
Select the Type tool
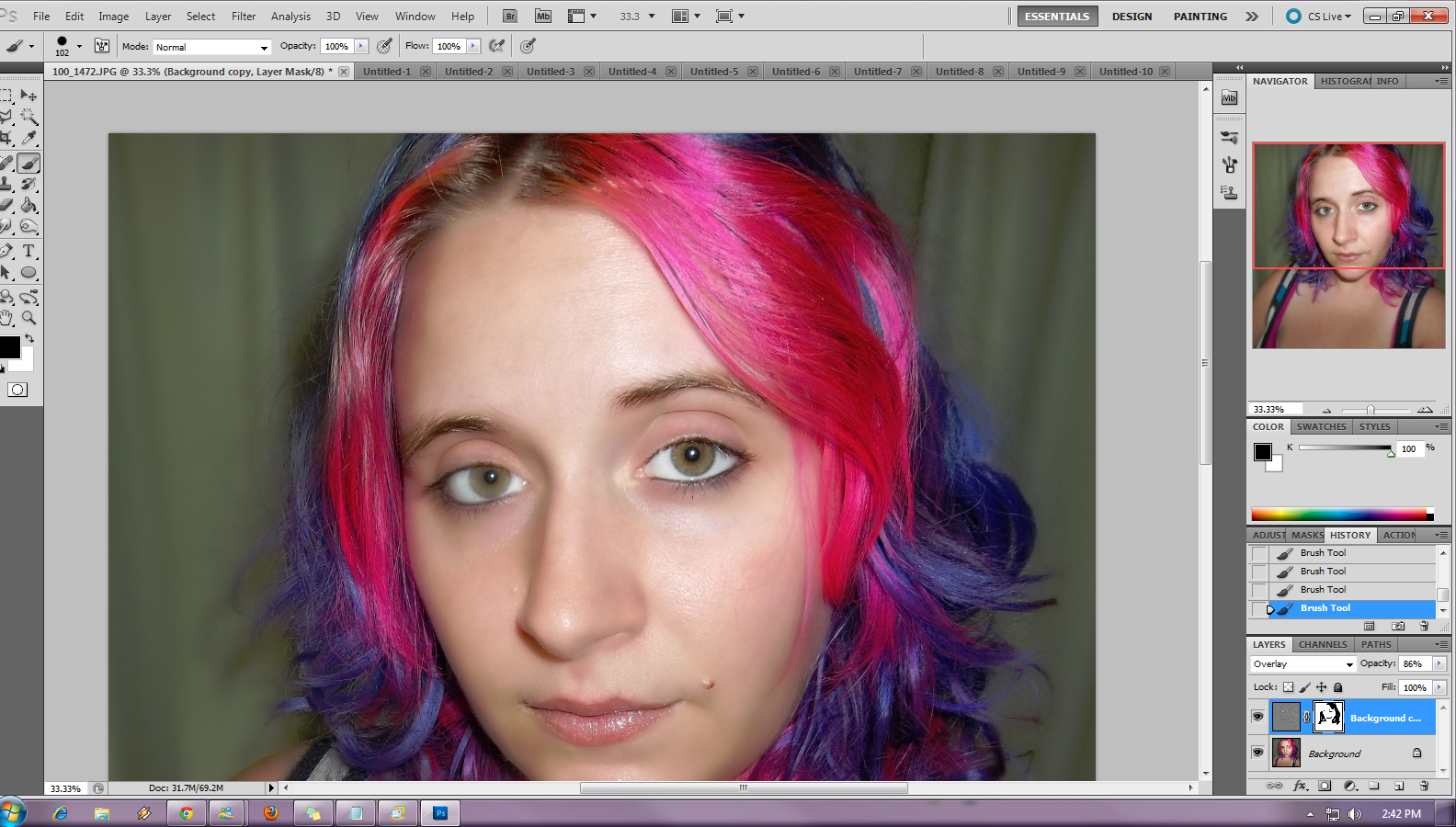point(28,251)
